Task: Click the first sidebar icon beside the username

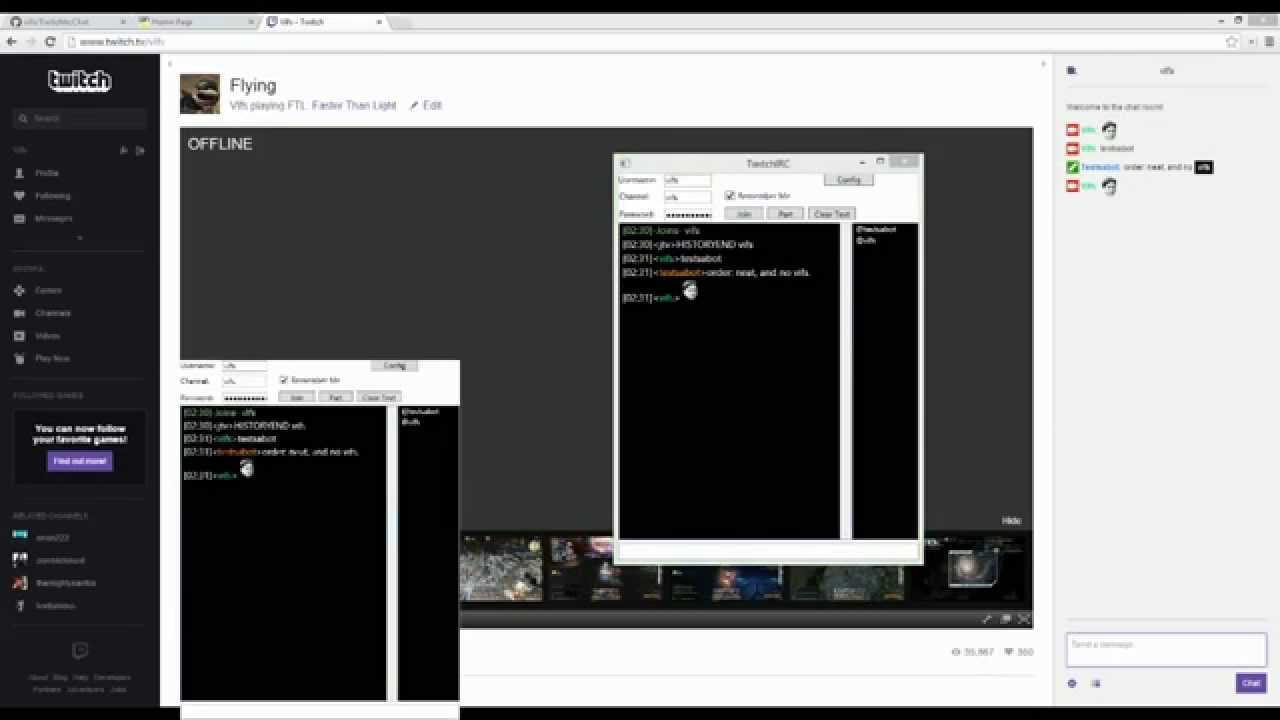Action: (x=124, y=150)
